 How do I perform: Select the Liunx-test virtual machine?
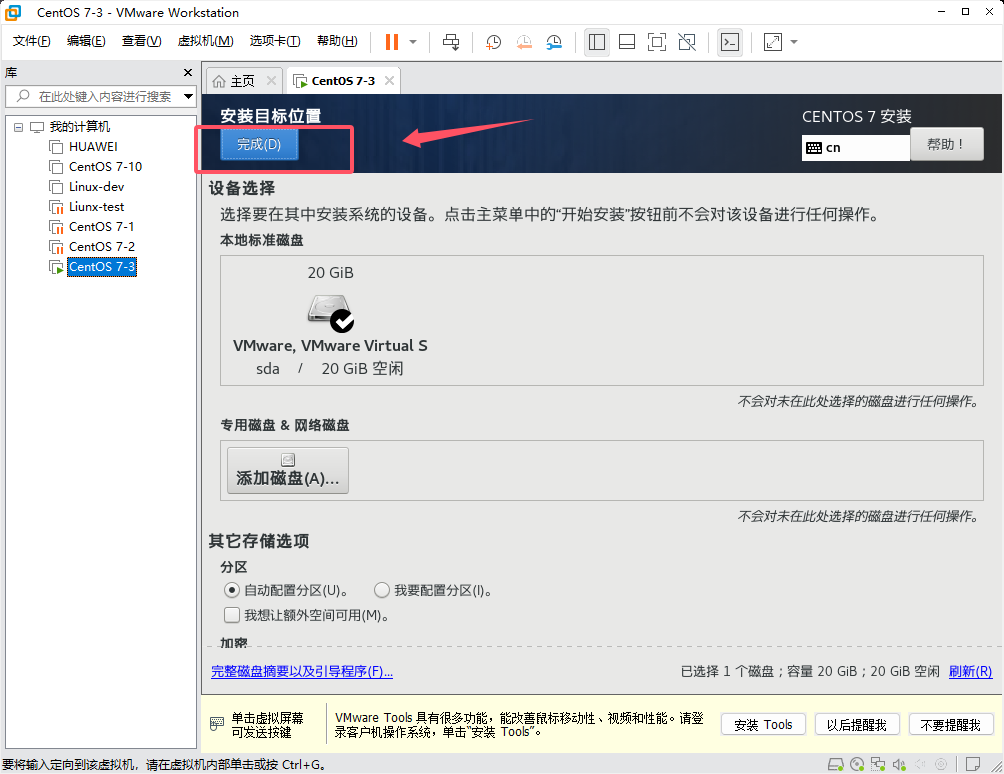click(x=96, y=207)
